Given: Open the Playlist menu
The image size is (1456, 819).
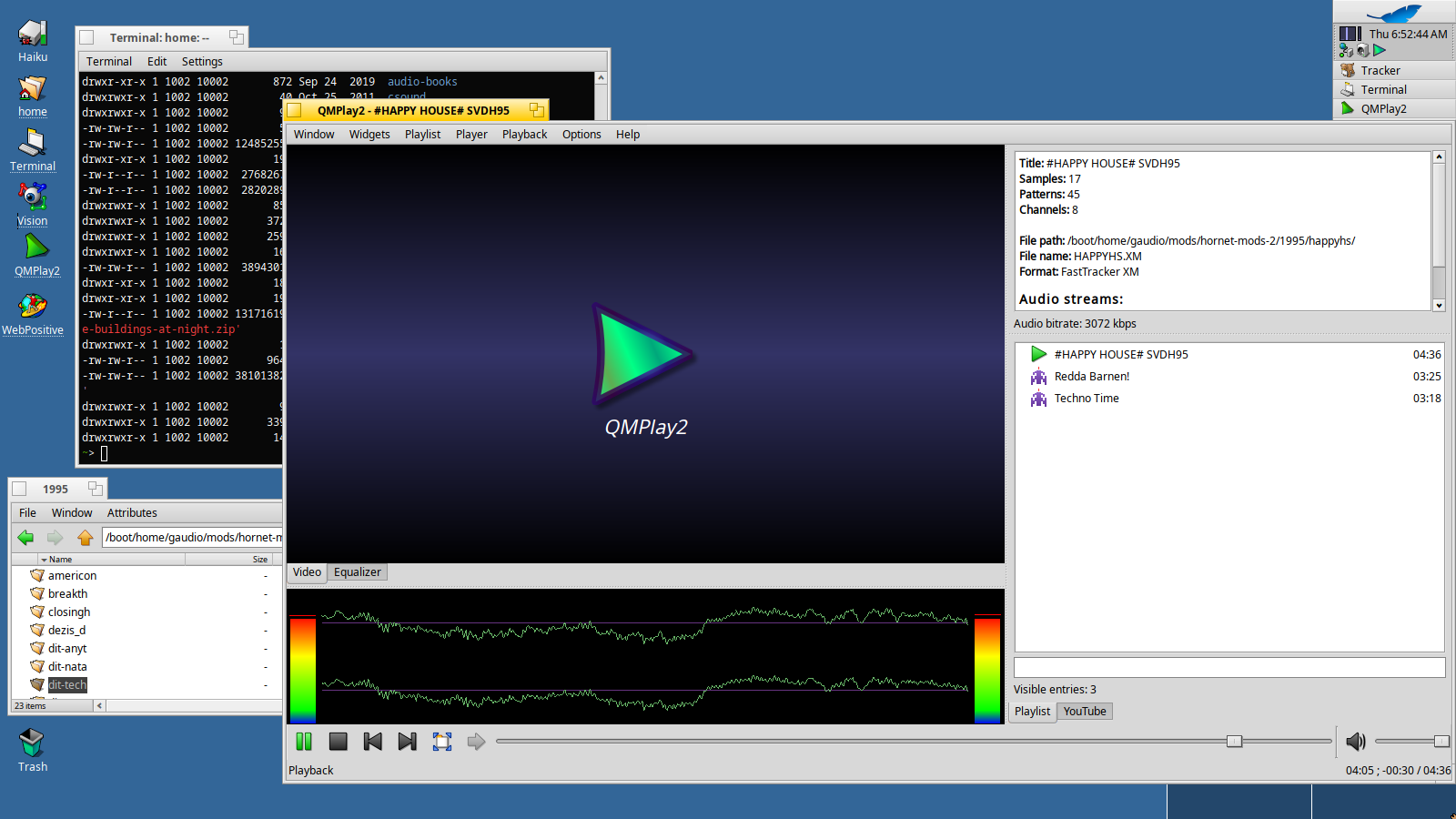Looking at the screenshot, I should tap(422, 135).
